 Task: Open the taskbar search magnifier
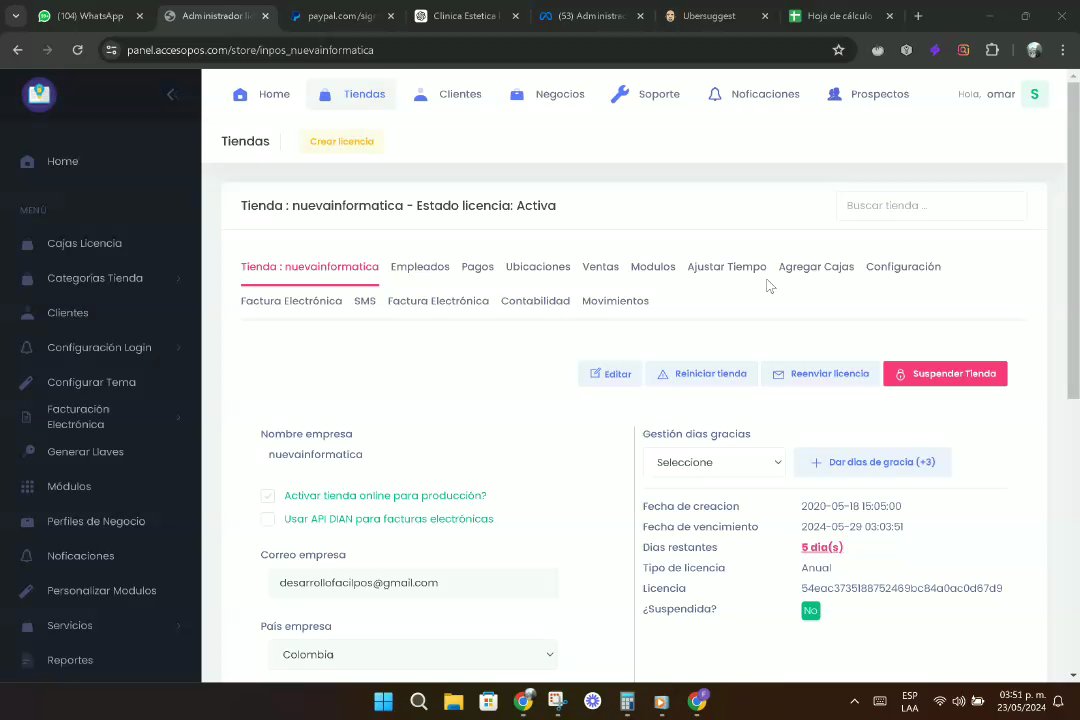(x=418, y=701)
